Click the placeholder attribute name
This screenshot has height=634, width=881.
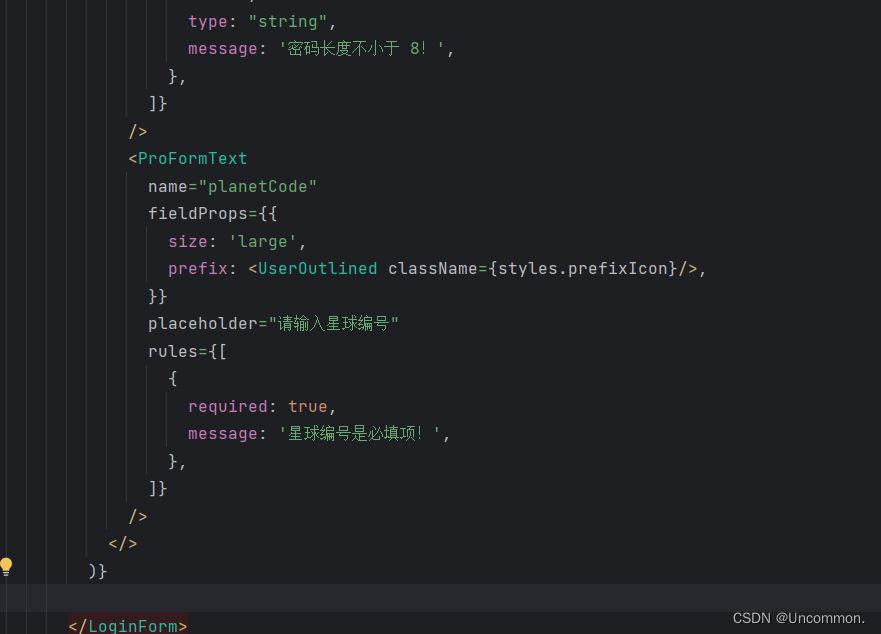click(202, 324)
